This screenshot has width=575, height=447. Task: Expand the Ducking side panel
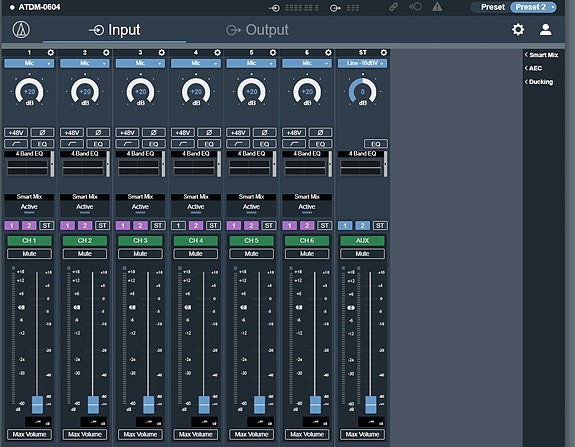point(539,82)
